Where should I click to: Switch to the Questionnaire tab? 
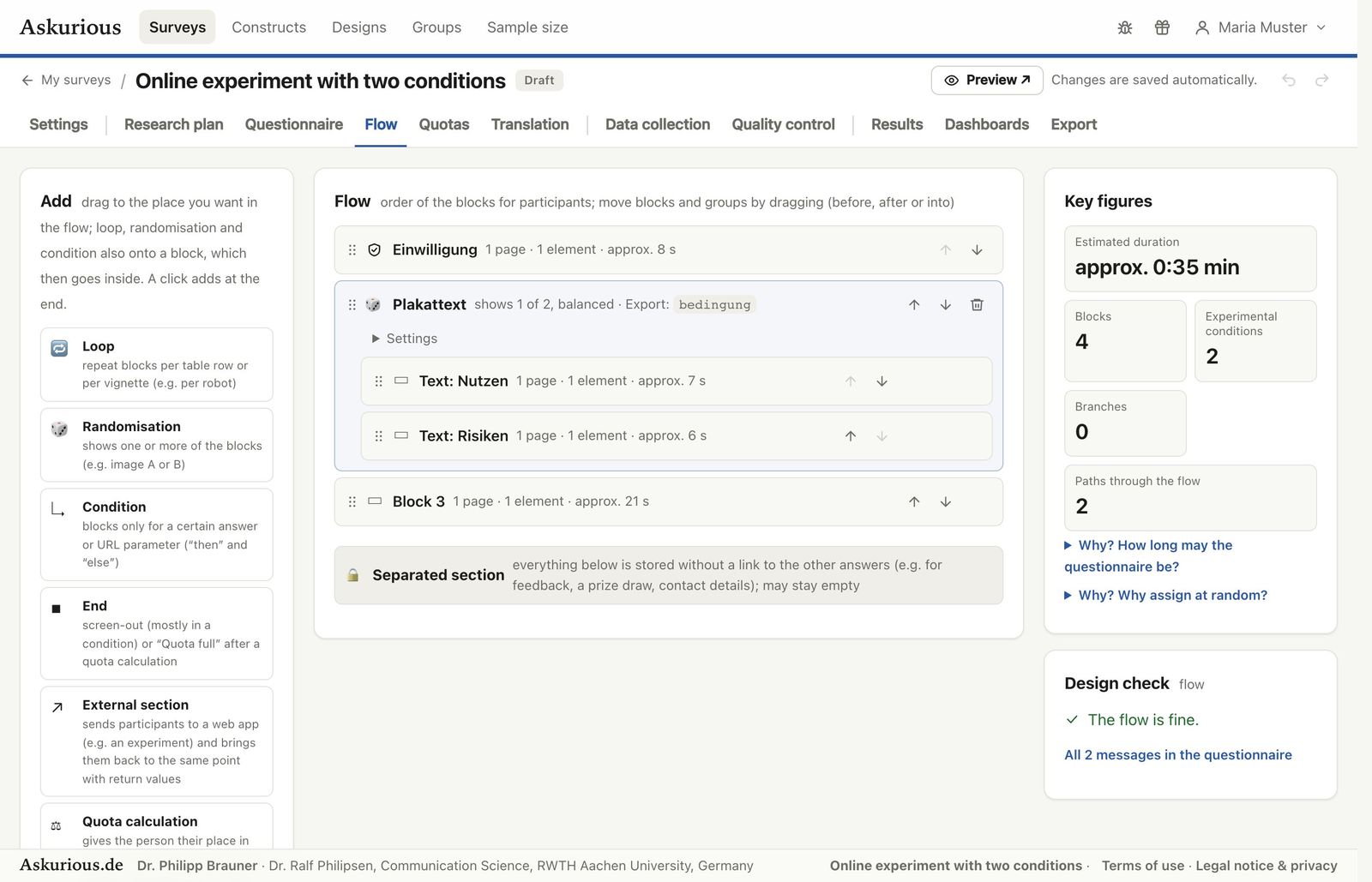coord(294,124)
